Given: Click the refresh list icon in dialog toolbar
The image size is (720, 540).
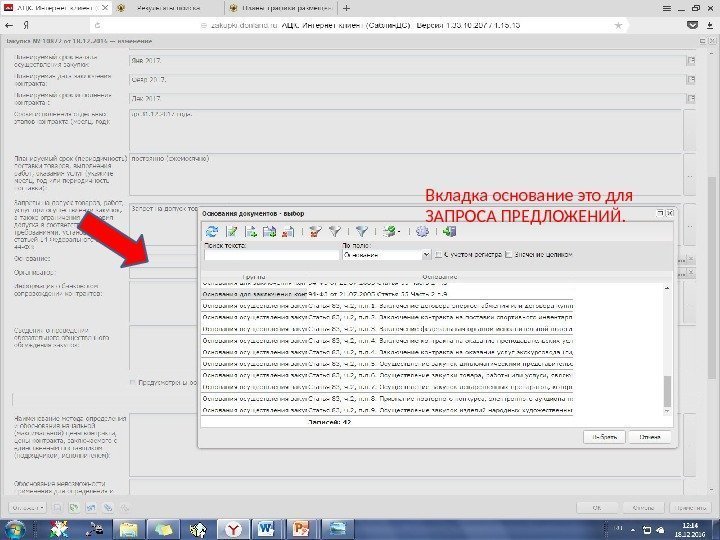Looking at the screenshot, I should point(212,231).
